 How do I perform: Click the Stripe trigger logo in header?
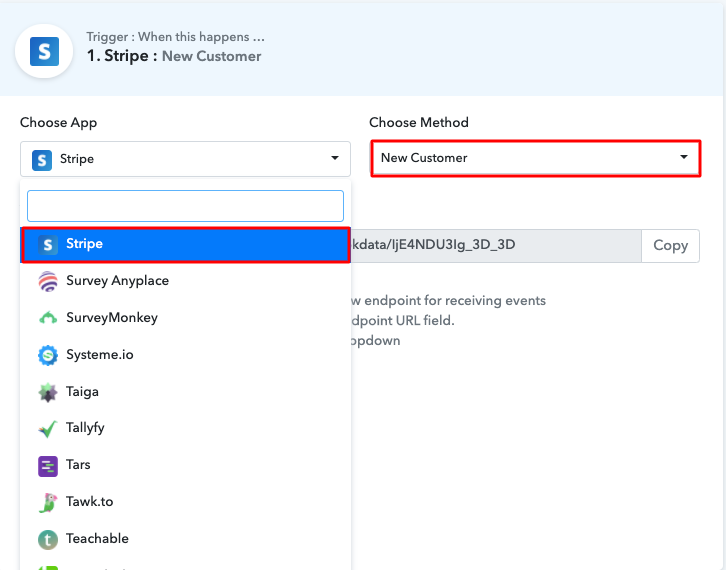(x=44, y=51)
